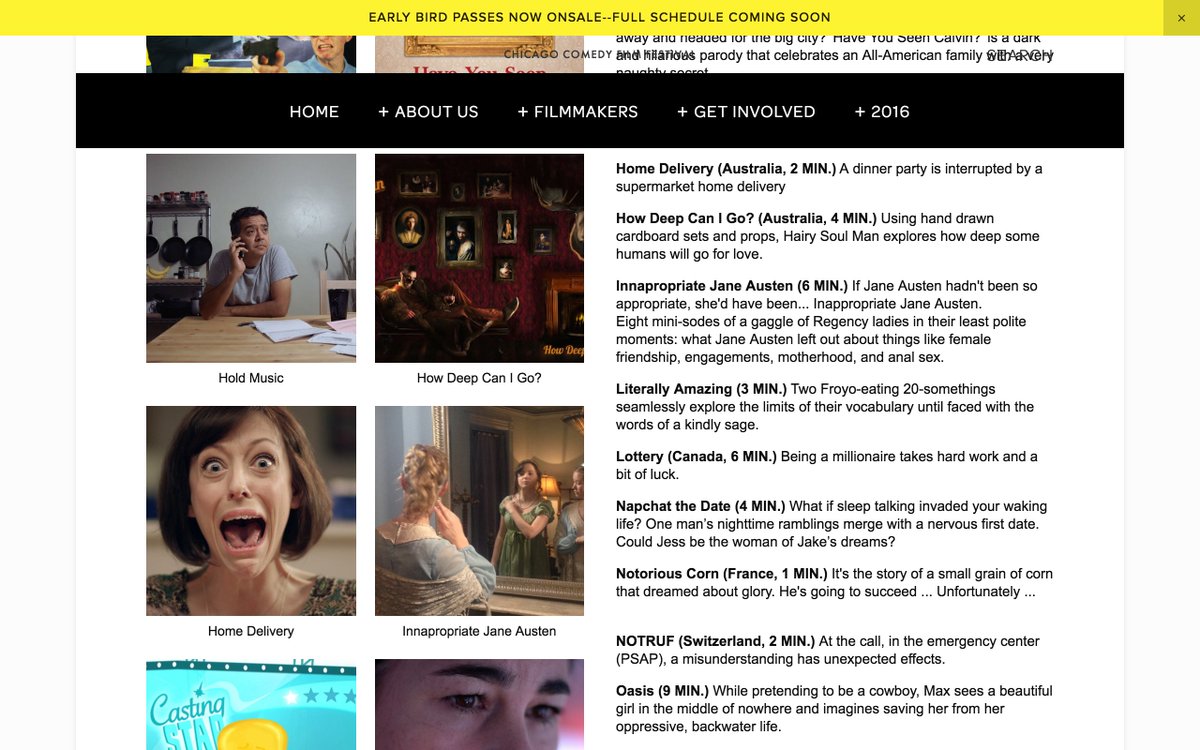Image resolution: width=1200 pixels, height=750 pixels.
Task: Select "Could Jess be the woman of Jake's dreams?" text
Action: [755, 542]
